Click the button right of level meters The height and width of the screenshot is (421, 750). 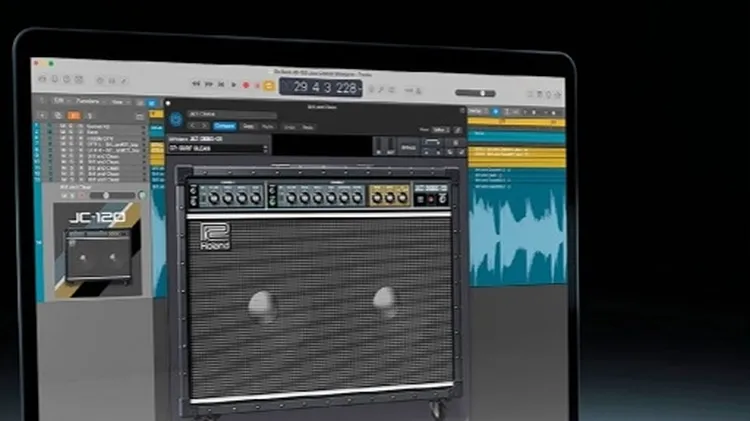(x=408, y=148)
